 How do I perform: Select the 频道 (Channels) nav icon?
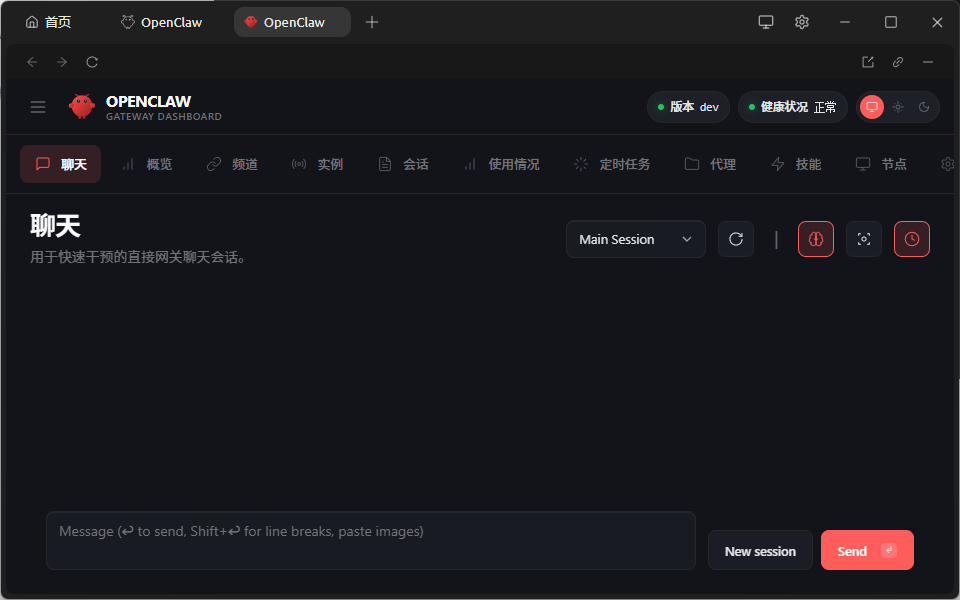(232, 164)
